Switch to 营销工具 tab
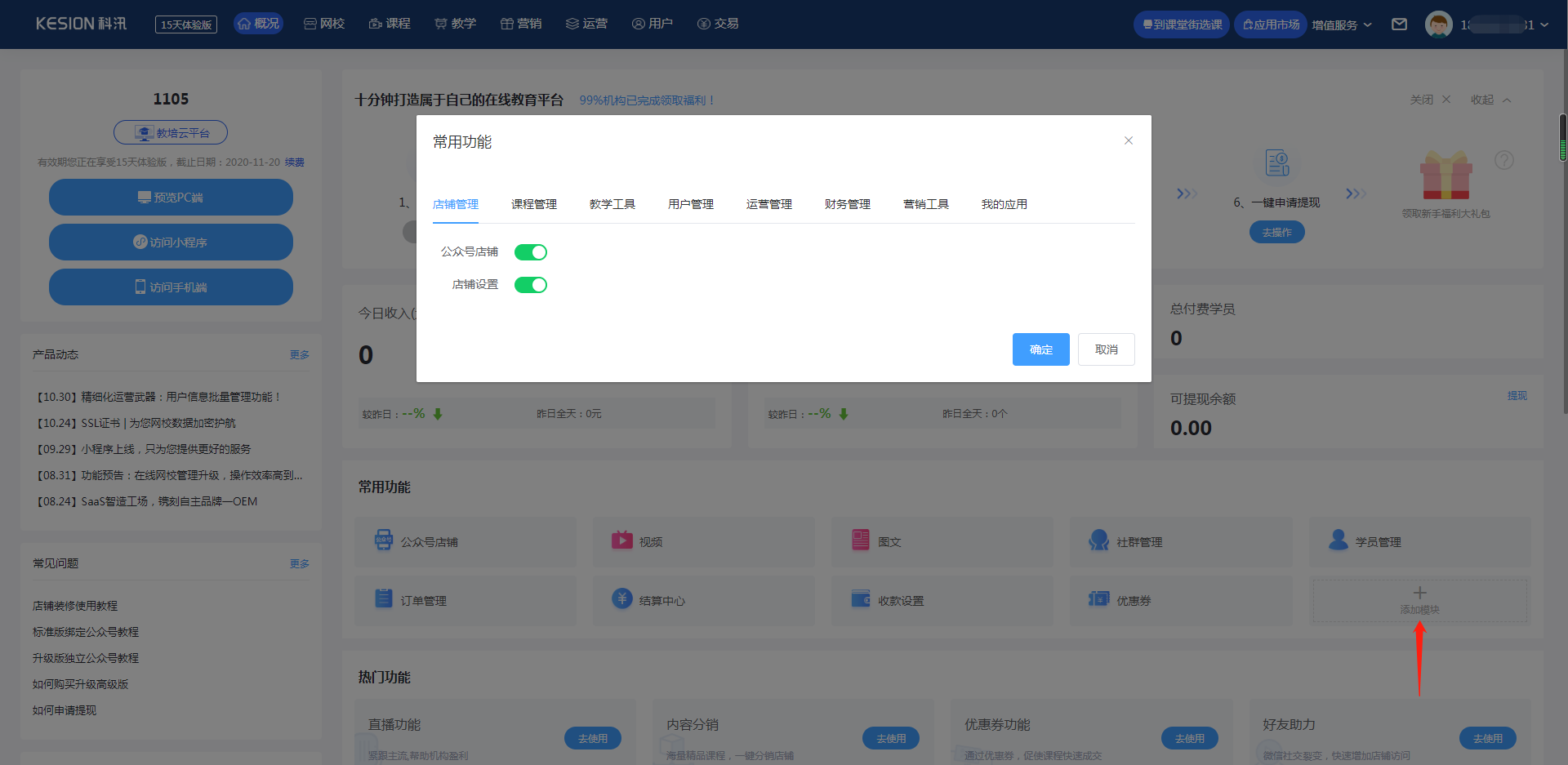The image size is (1568, 765). pyautogui.click(x=926, y=204)
